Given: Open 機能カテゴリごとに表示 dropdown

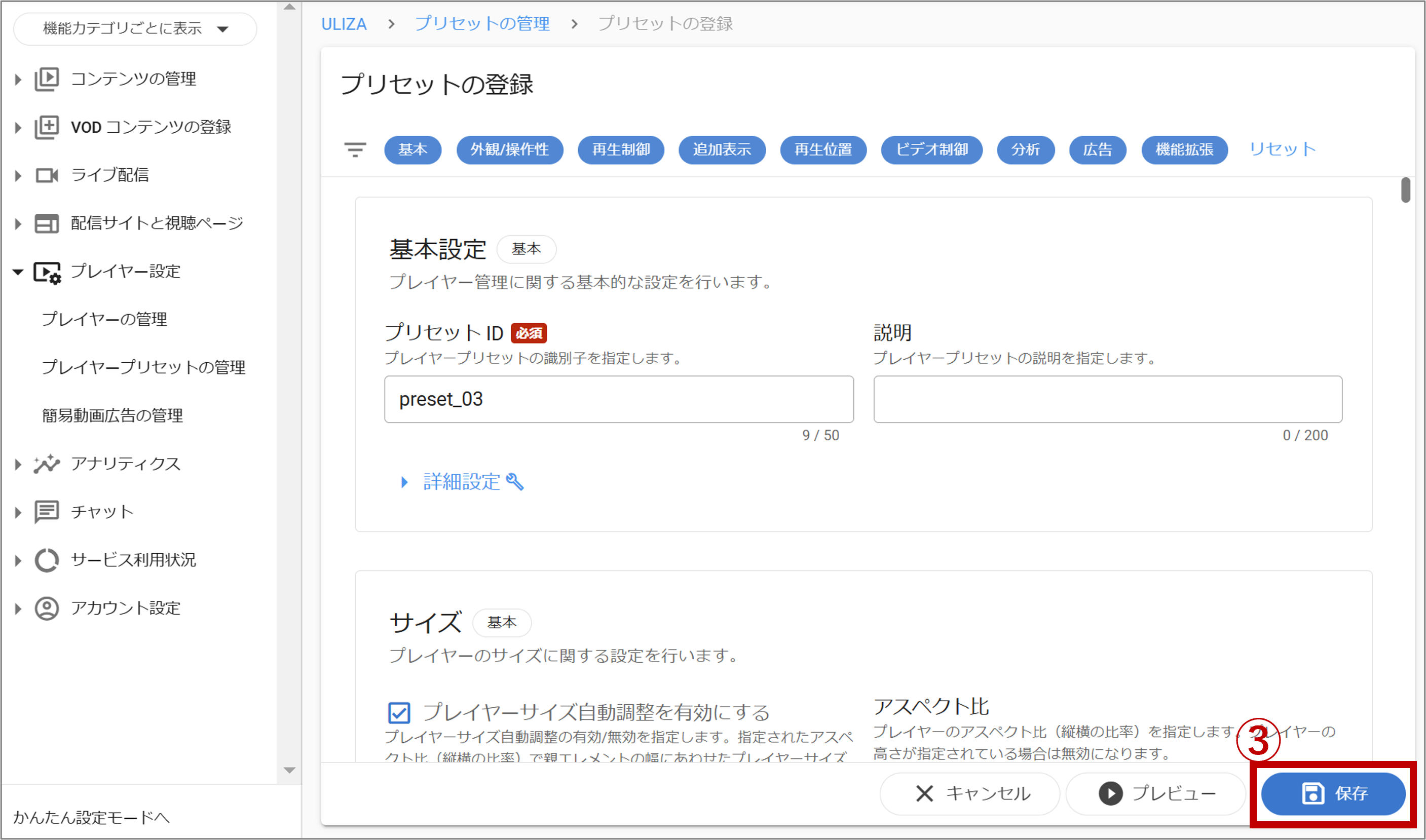Looking at the screenshot, I should pos(135,28).
